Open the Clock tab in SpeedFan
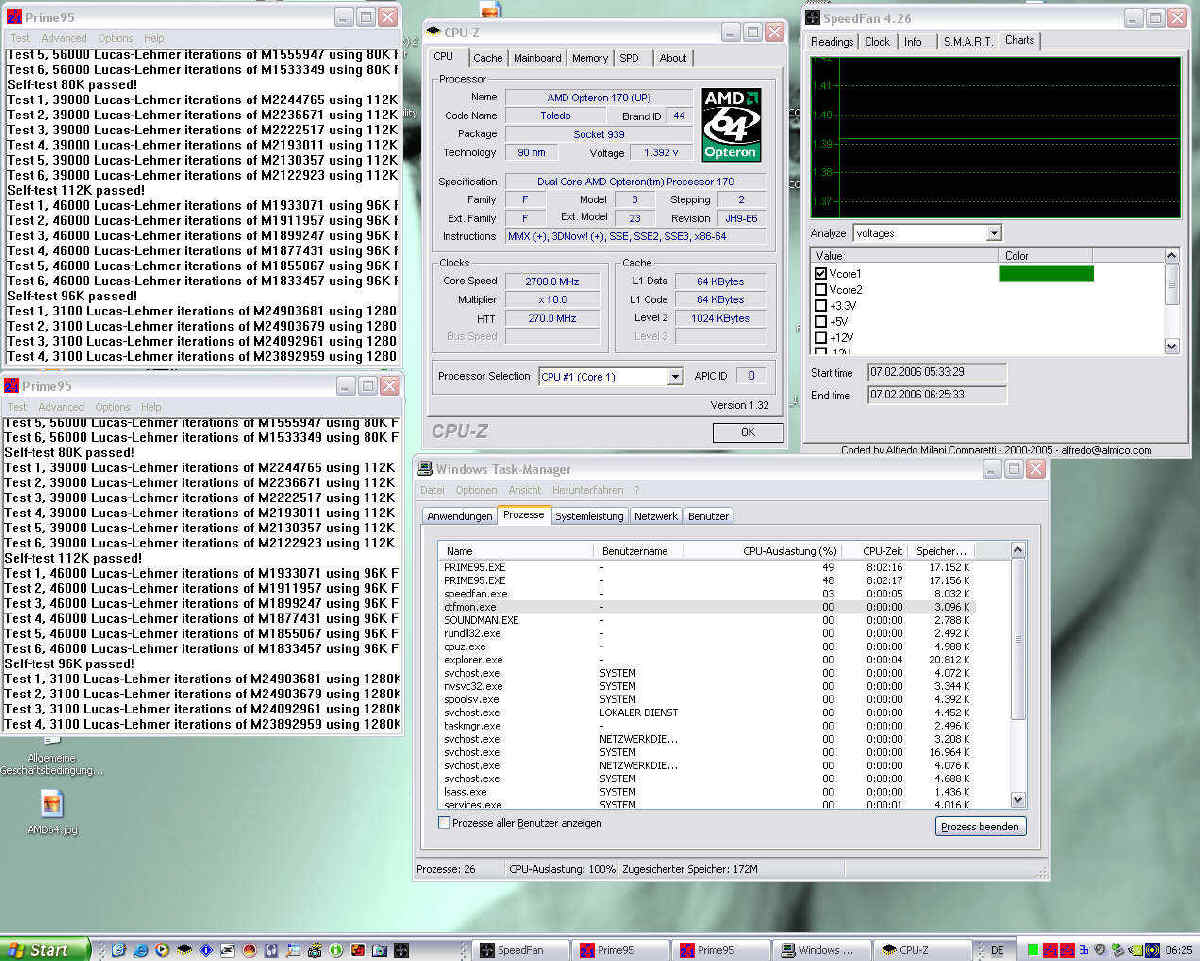Screen dimensions: 1200x961 (x=877, y=42)
